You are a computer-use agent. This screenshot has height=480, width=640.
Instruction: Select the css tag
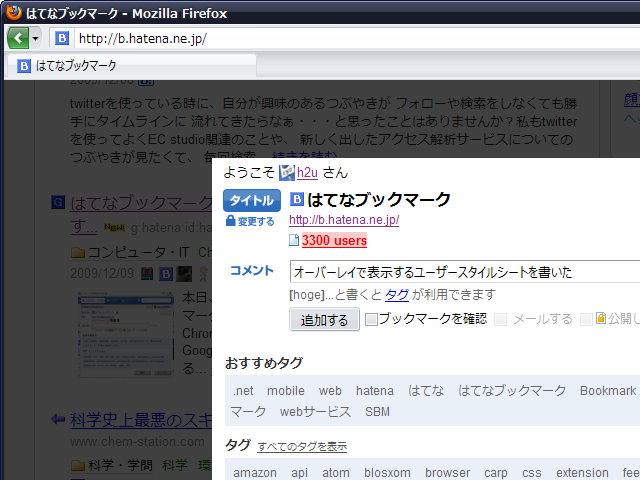pos(531,473)
